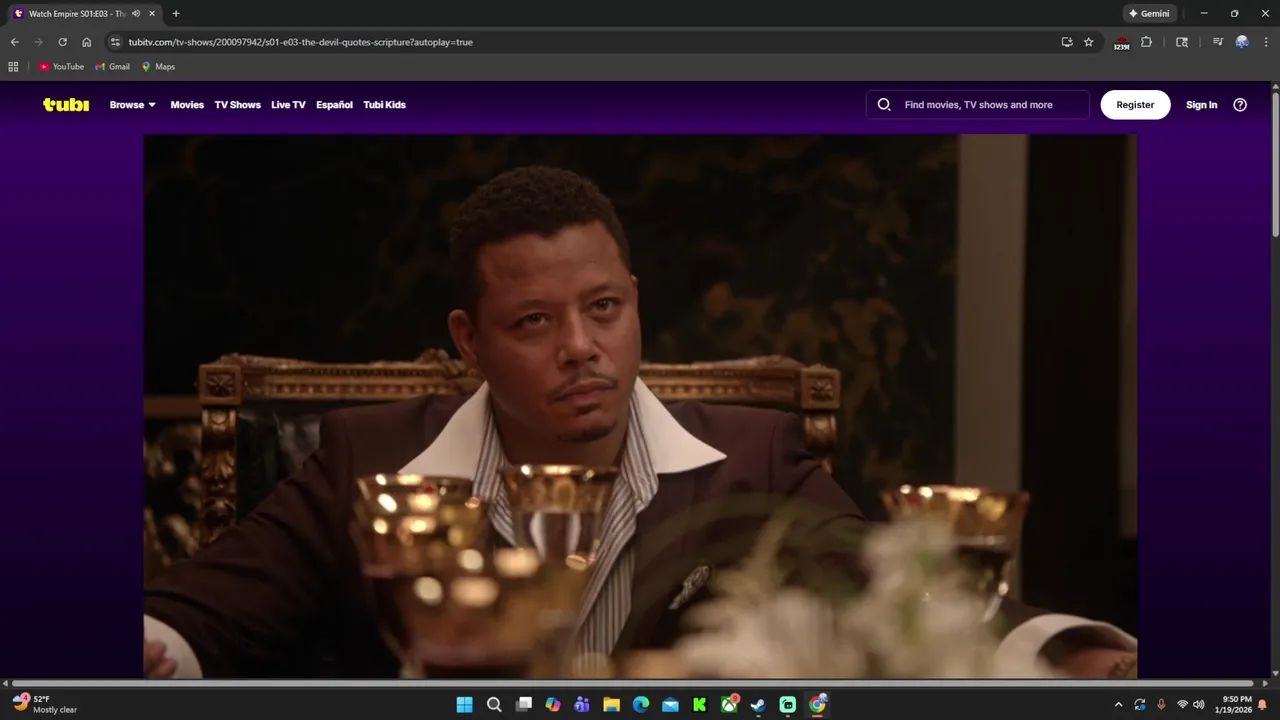Open the green K app on taskbar
The image size is (1280, 720).
point(700,704)
